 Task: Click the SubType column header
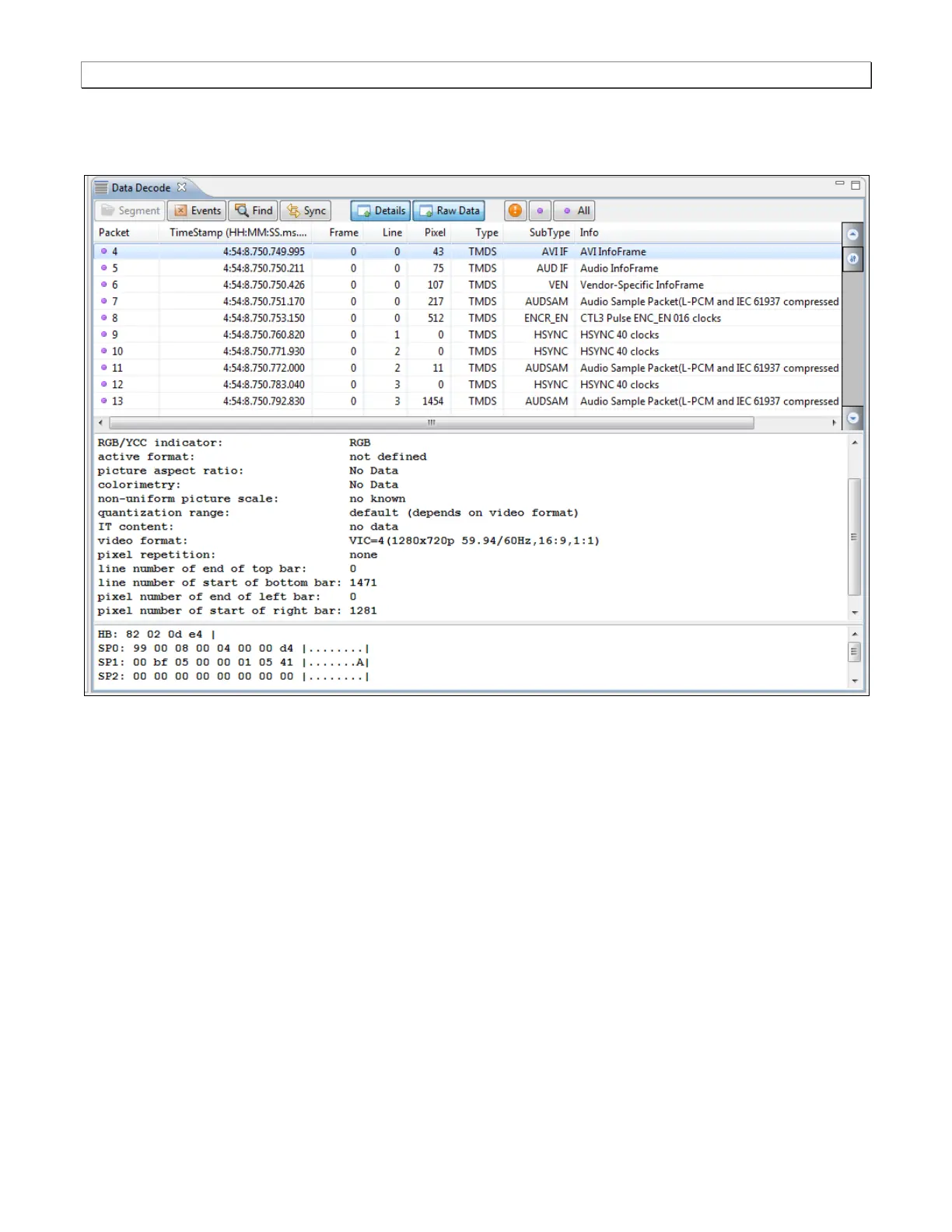[x=549, y=233]
